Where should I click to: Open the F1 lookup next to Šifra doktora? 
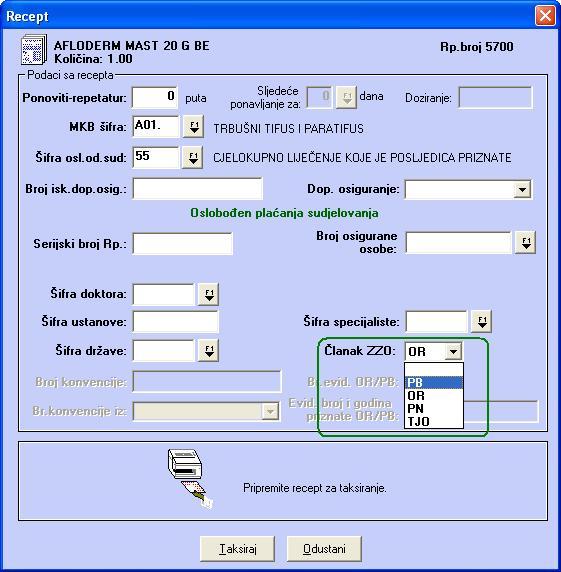point(208,294)
